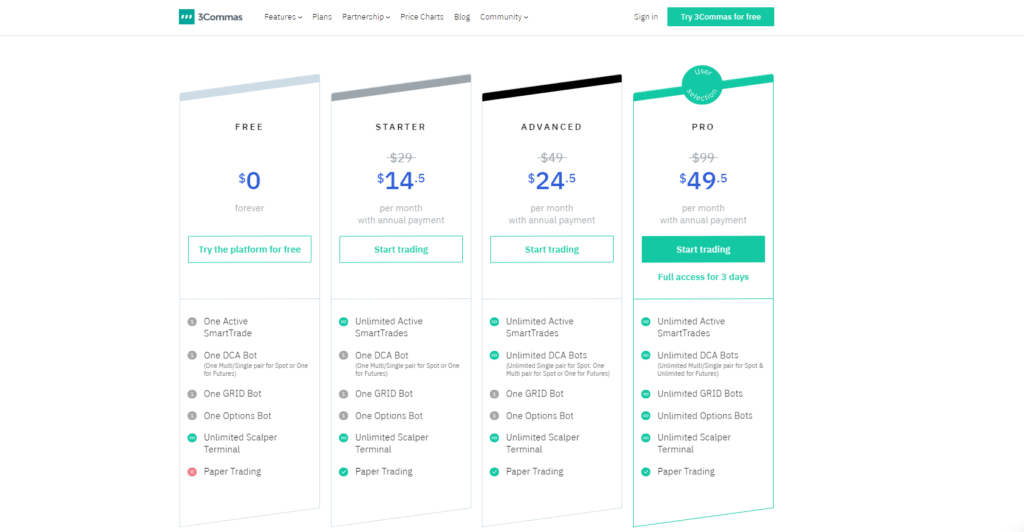1024x532 pixels.
Task: Click Full access for 3 days link
Action: pyautogui.click(x=703, y=277)
